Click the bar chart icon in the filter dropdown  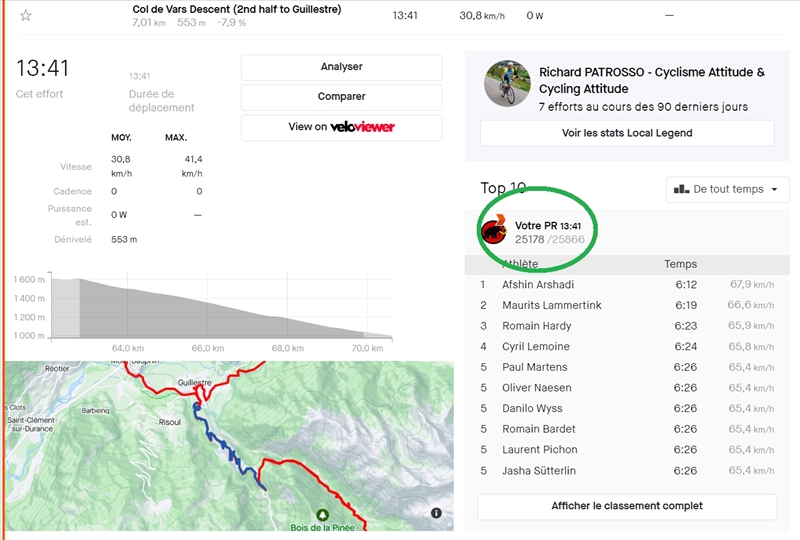pyautogui.click(x=681, y=189)
